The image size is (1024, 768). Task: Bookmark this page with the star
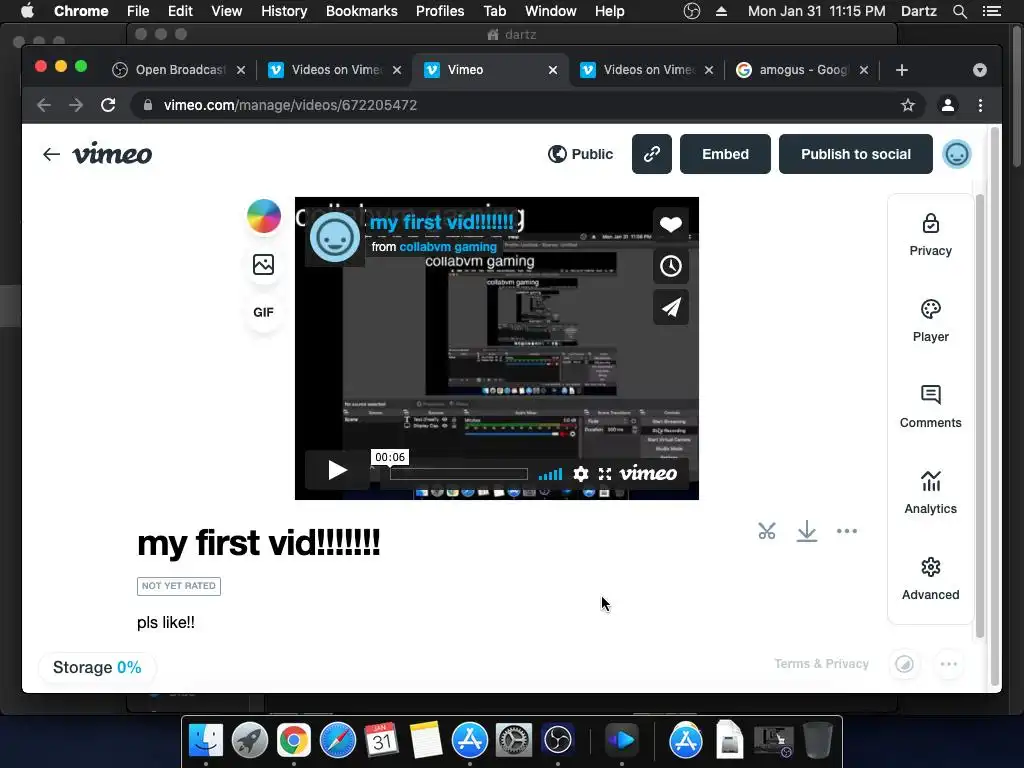coord(907,105)
